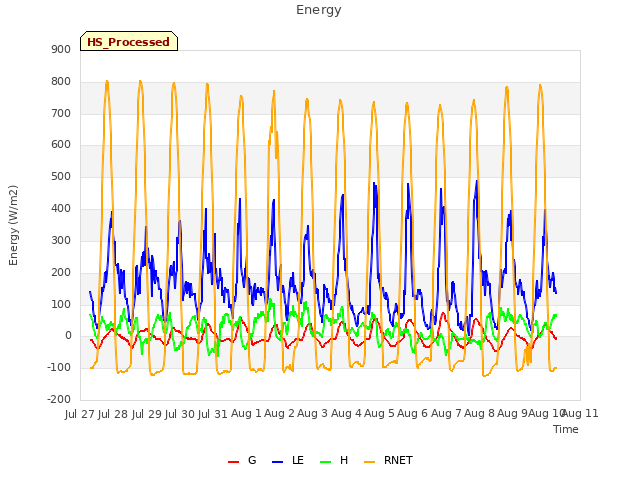Click the Aug 5 x-axis date label

coord(379,414)
